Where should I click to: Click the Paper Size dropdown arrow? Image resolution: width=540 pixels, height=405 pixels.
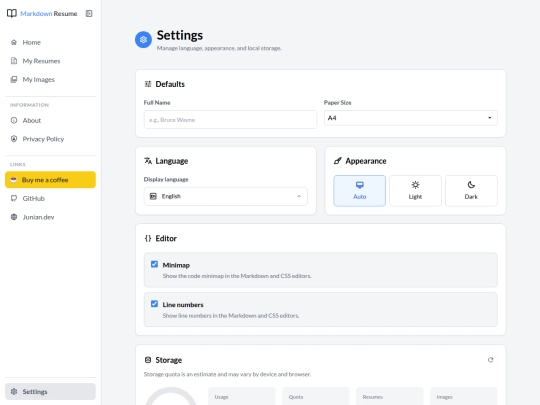click(x=489, y=118)
